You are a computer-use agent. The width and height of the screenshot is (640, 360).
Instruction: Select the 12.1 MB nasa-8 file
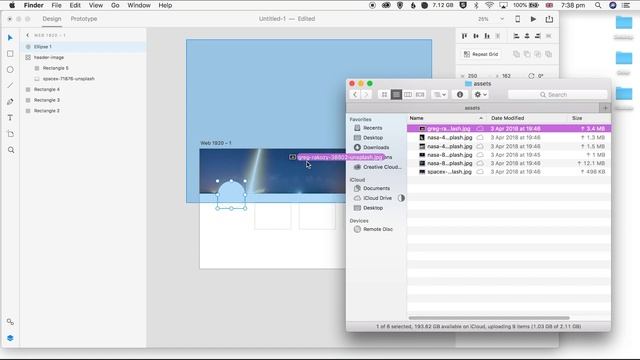click(x=509, y=163)
